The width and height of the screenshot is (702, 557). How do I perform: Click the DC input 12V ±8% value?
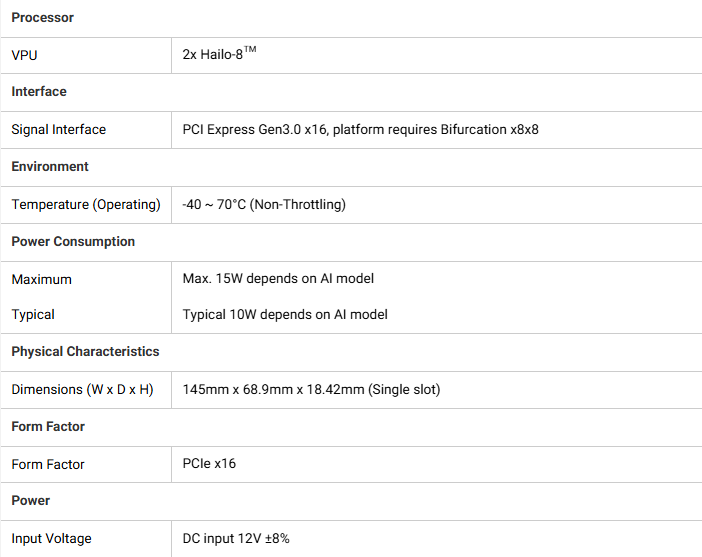236,538
